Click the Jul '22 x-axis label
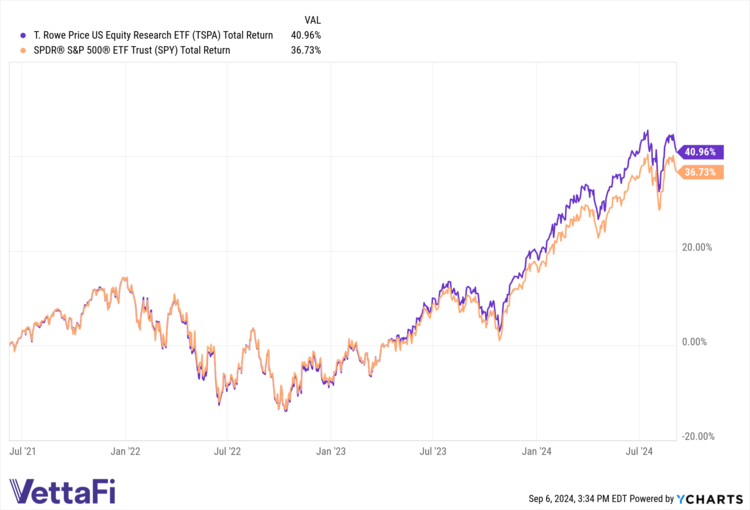This screenshot has height=510, width=750. pyautogui.click(x=227, y=452)
